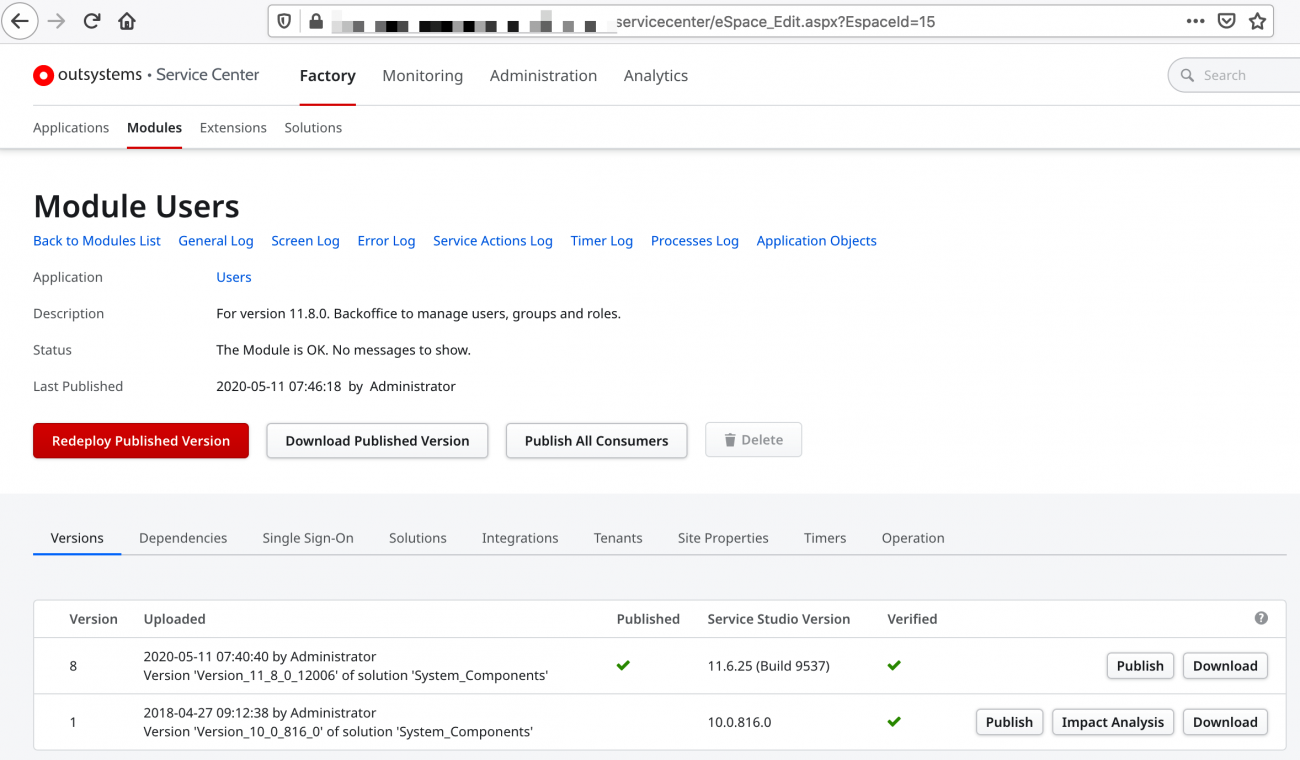This screenshot has height=760, width=1300.
Task: Open browser home page icon
Action: 127,21
